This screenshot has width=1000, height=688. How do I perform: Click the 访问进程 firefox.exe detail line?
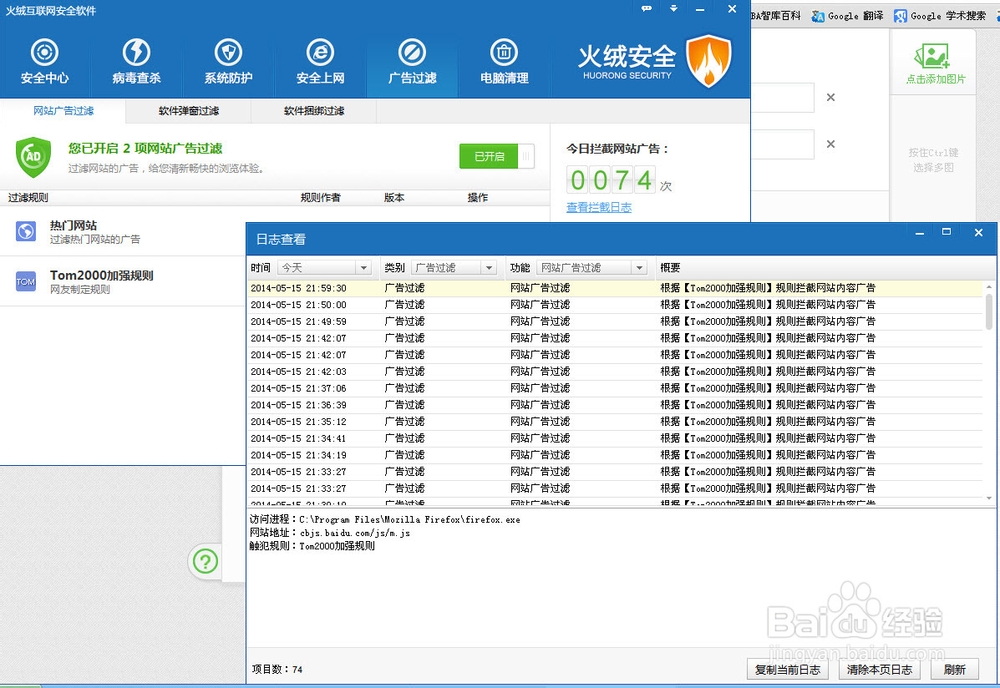click(x=385, y=520)
